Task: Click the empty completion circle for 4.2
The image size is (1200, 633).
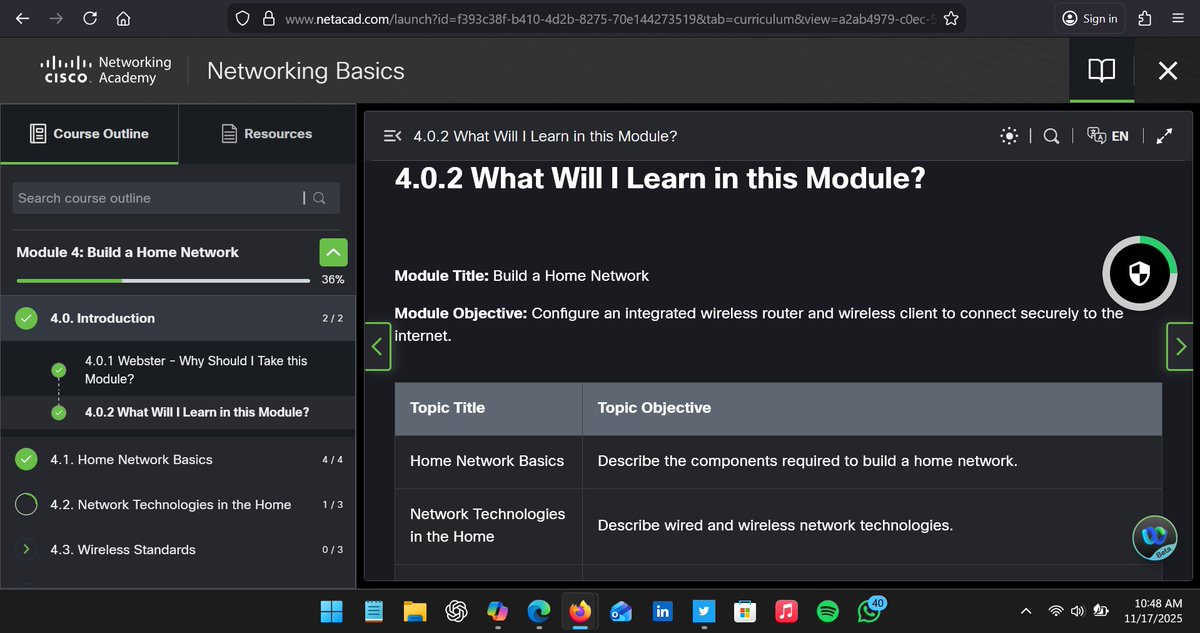Action: 26,505
